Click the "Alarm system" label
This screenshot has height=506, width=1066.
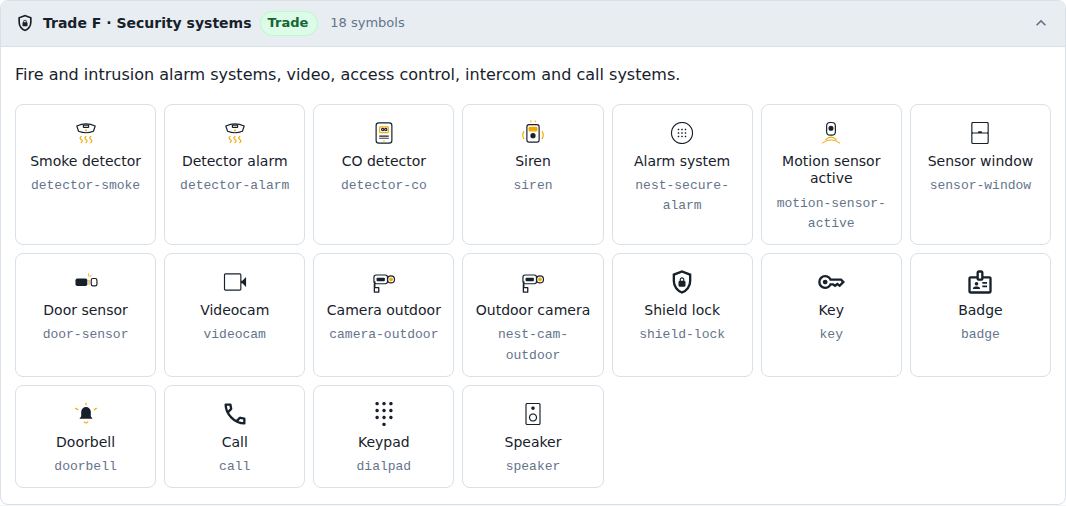682,161
